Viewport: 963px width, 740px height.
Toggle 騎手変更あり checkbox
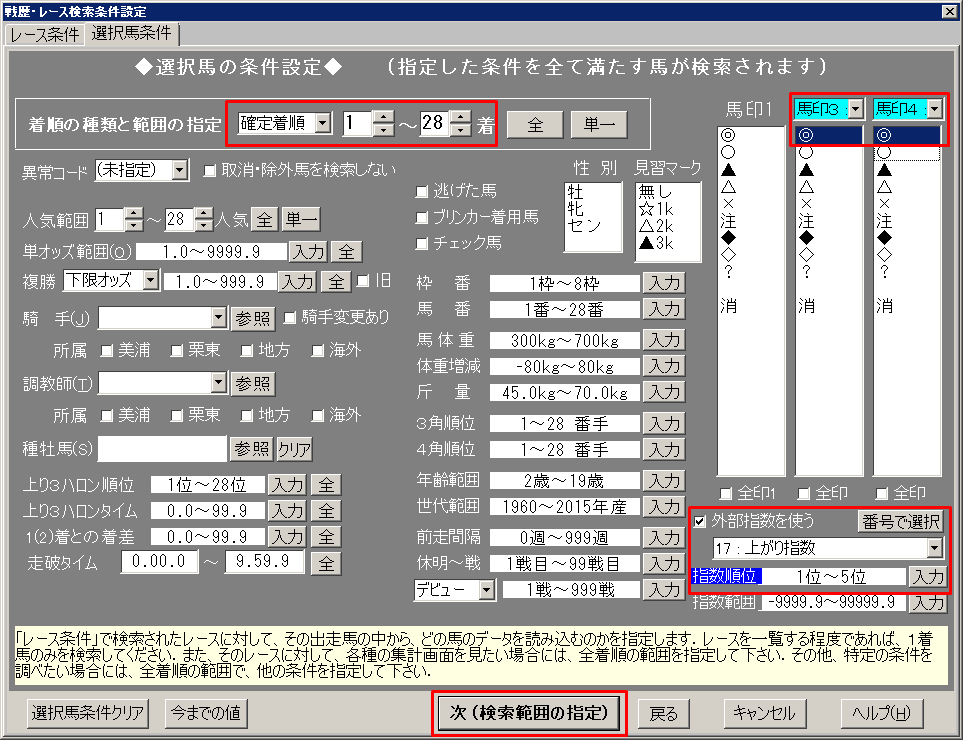pyautogui.click(x=290, y=317)
